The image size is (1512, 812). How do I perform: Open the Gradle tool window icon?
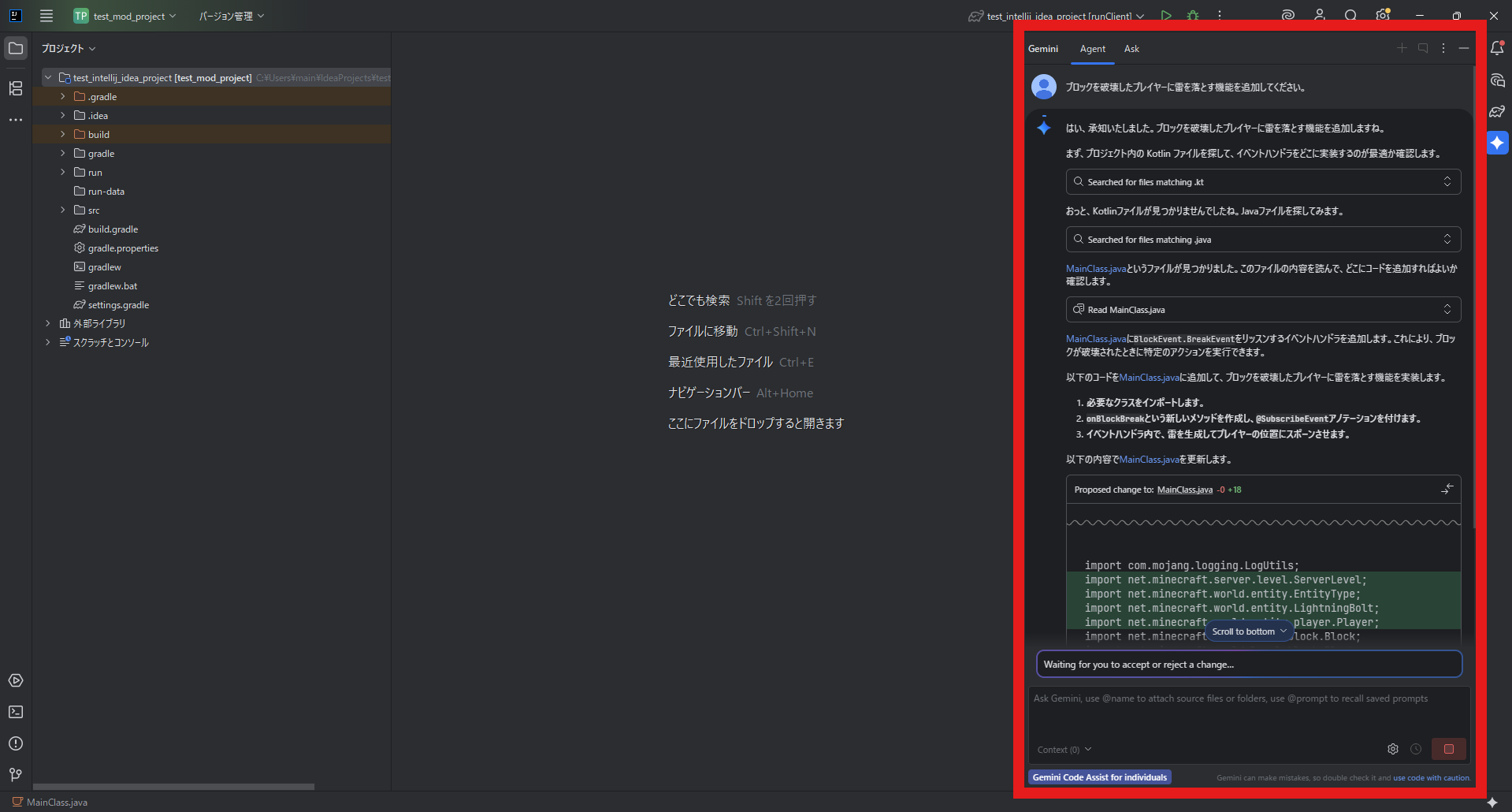[x=1497, y=112]
